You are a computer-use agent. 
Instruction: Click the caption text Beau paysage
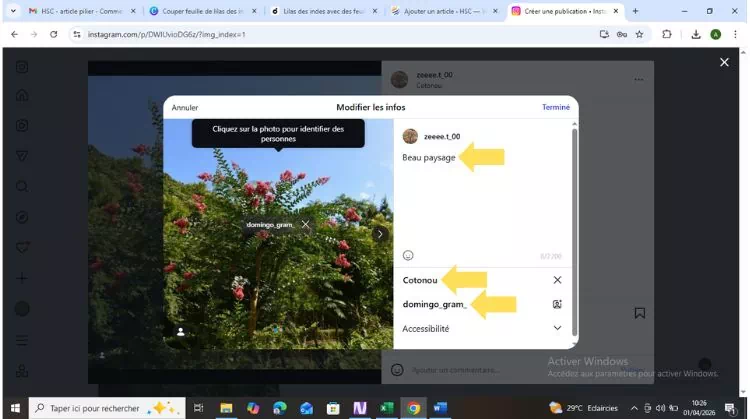pos(429,157)
